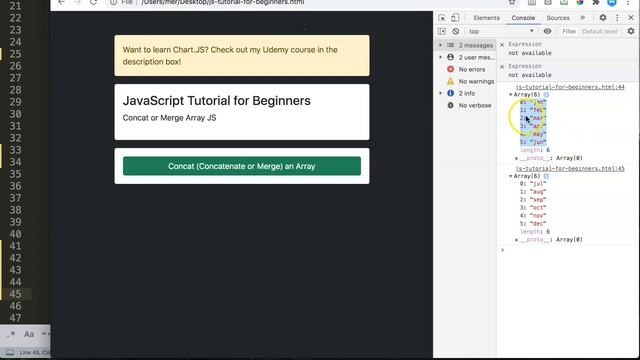Click the panel switcher icon in the editor status bar
640x360 pixels.
tap(10, 352)
